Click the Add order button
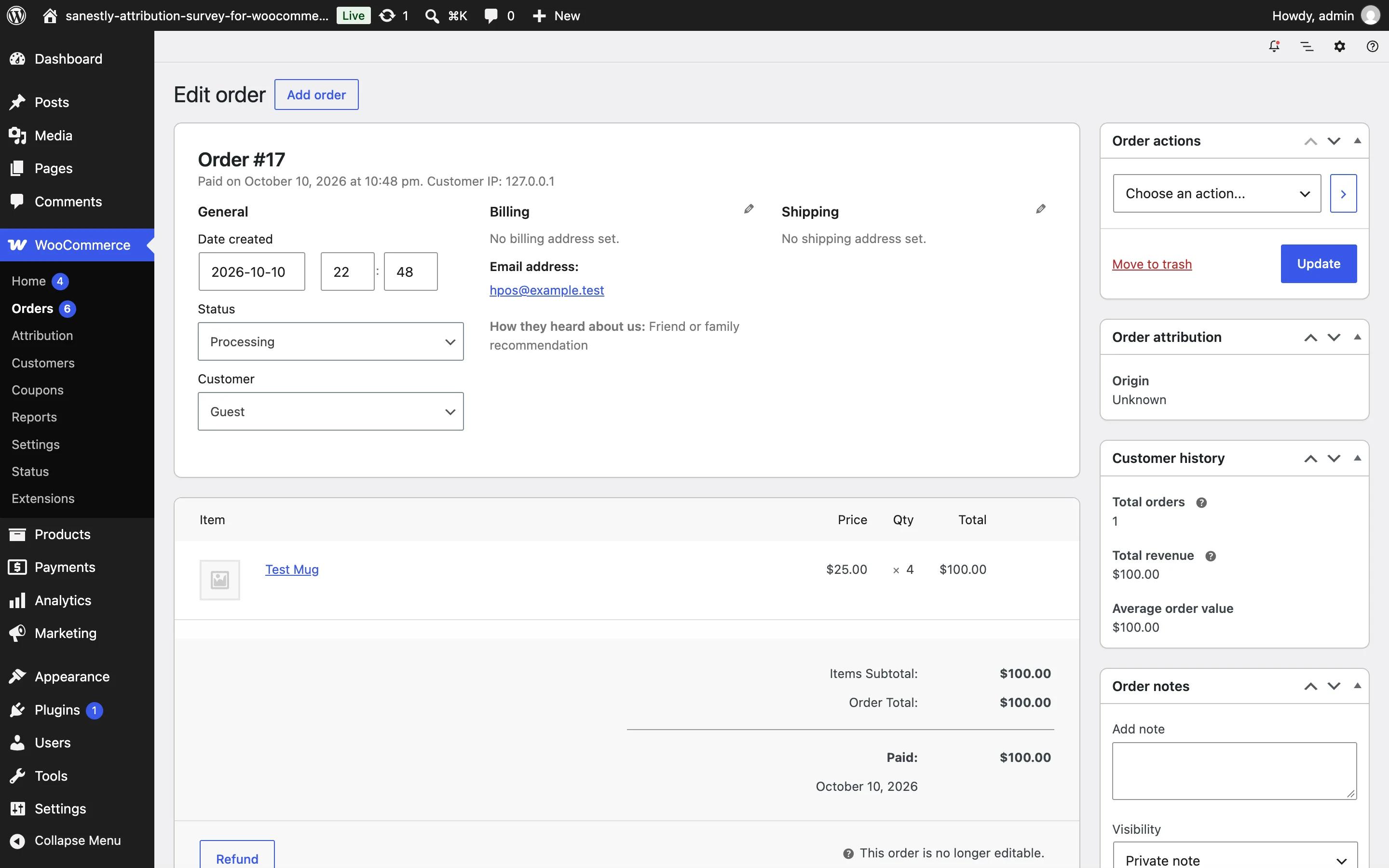The width and height of the screenshot is (1389, 868). 316,95
